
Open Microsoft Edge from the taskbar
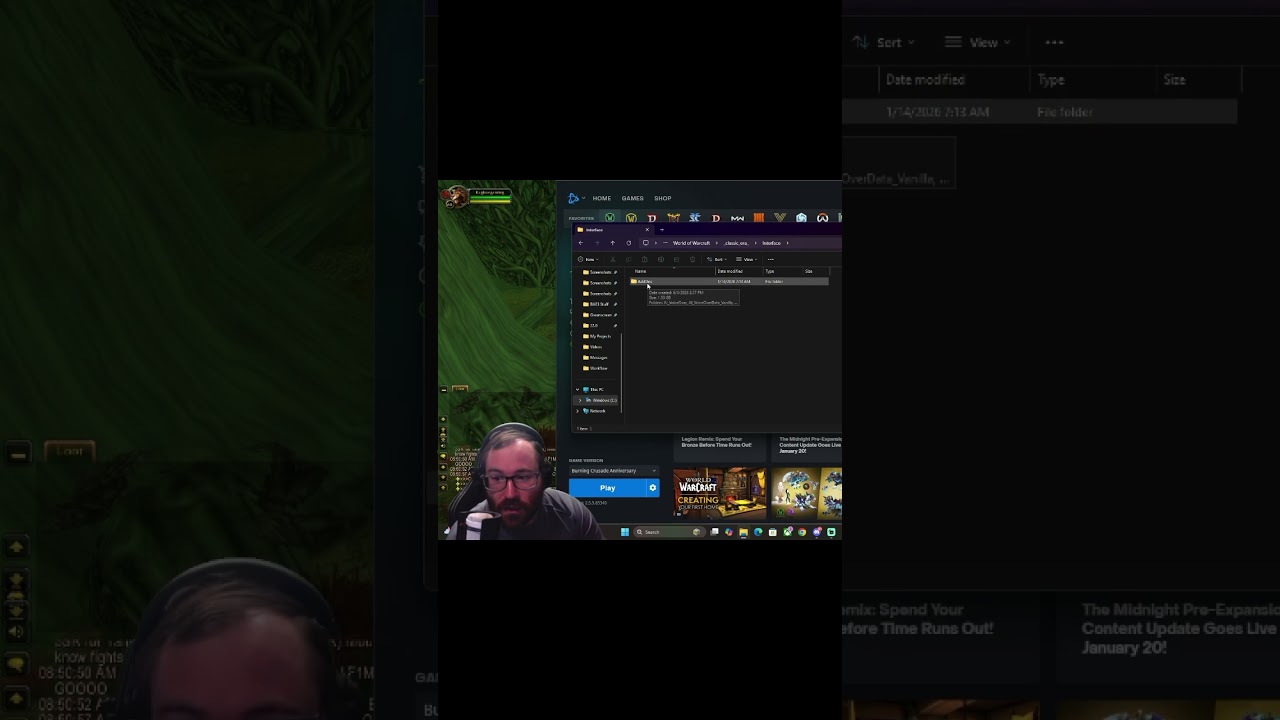click(x=758, y=532)
